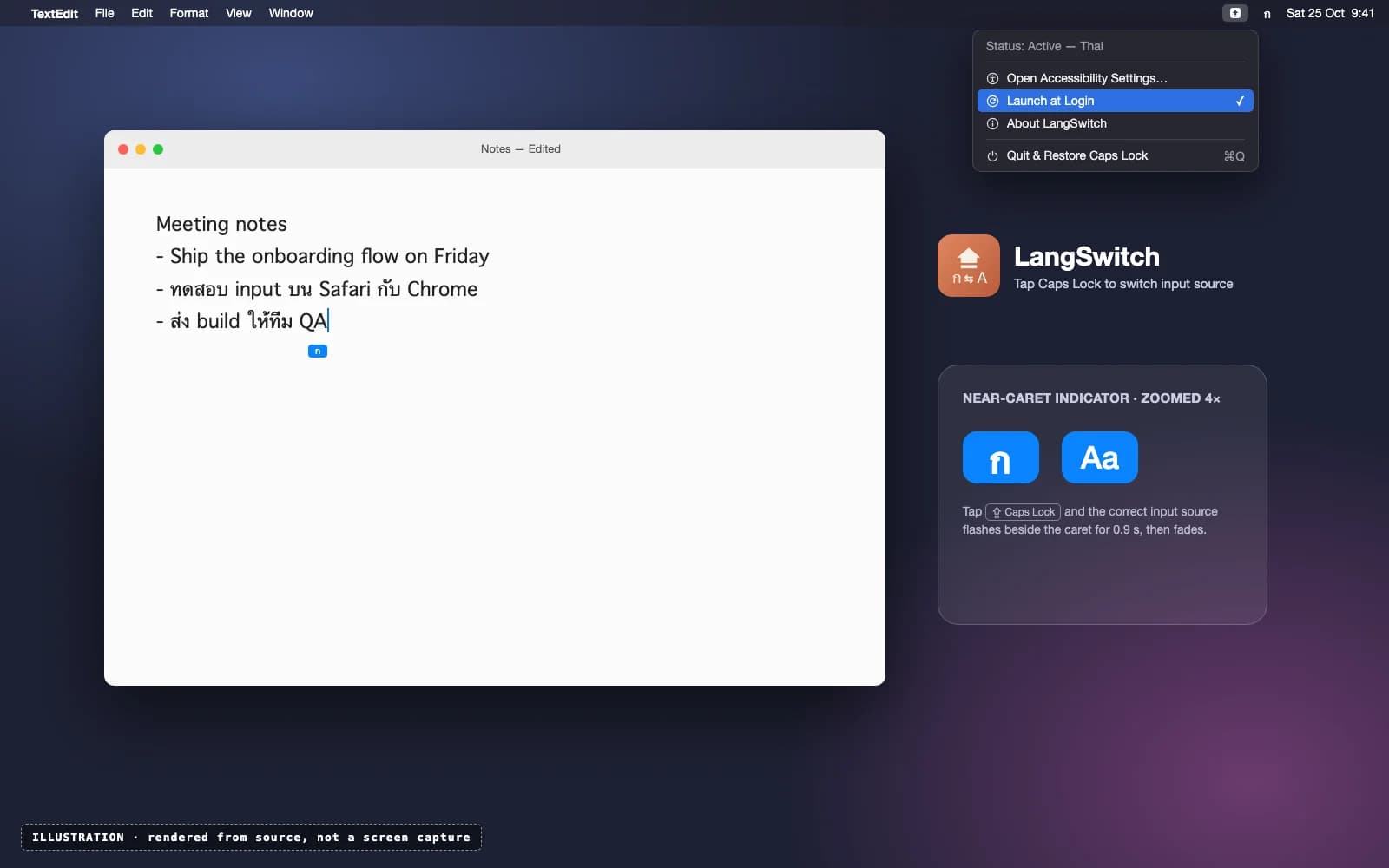Minimize the Notes window with yellow button
1389x868 pixels.
click(141, 149)
